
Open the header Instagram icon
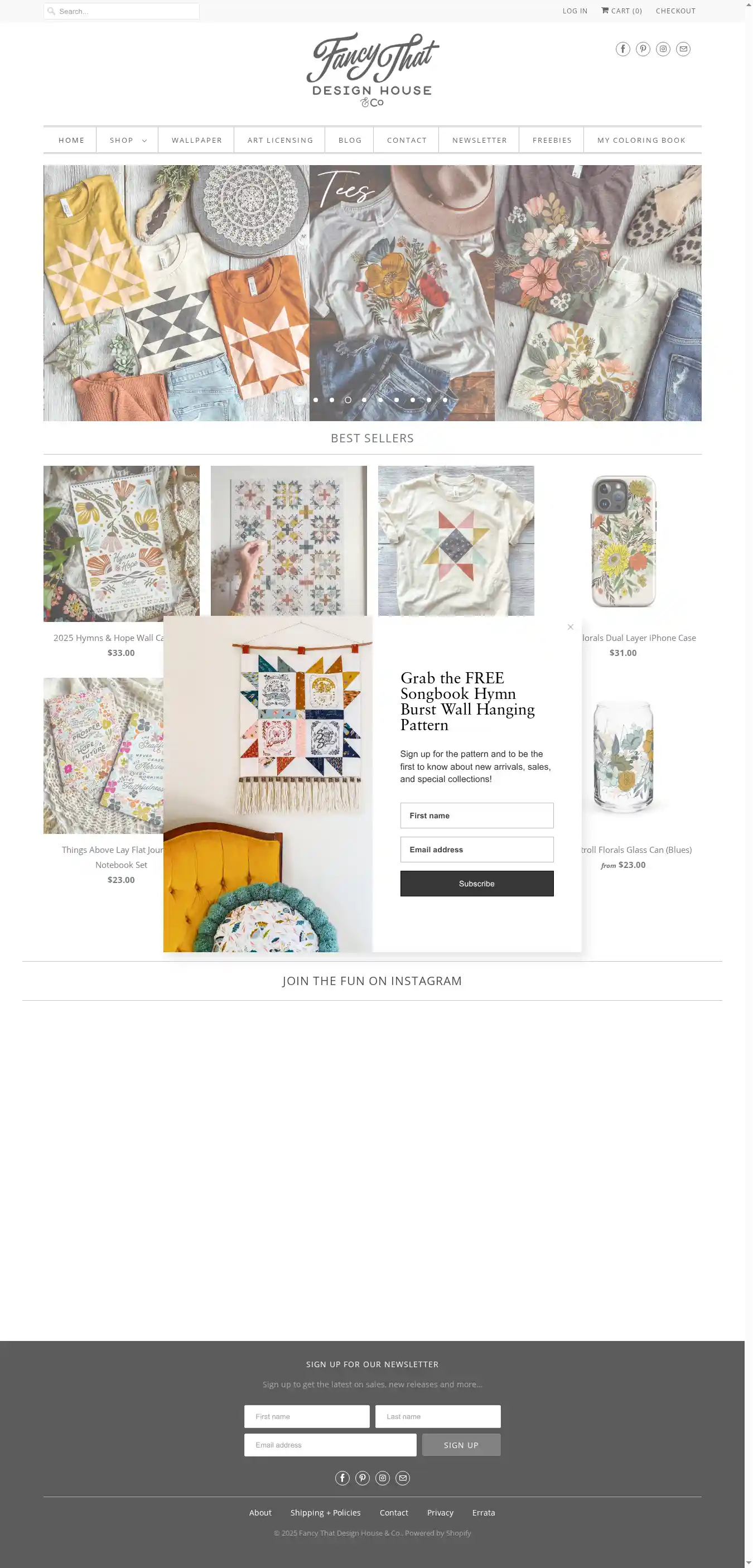[x=663, y=49]
